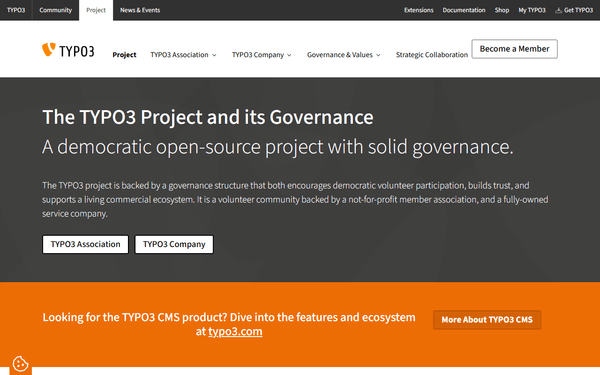Expand the Governance & Values menu chevron
The width and height of the screenshot is (600, 375).
[378, 55]
